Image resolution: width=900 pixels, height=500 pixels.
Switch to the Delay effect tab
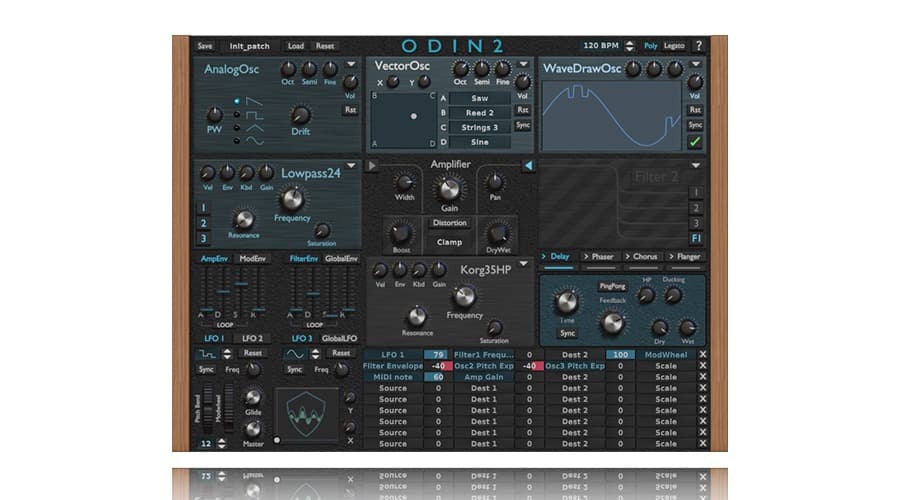point(558,257)
